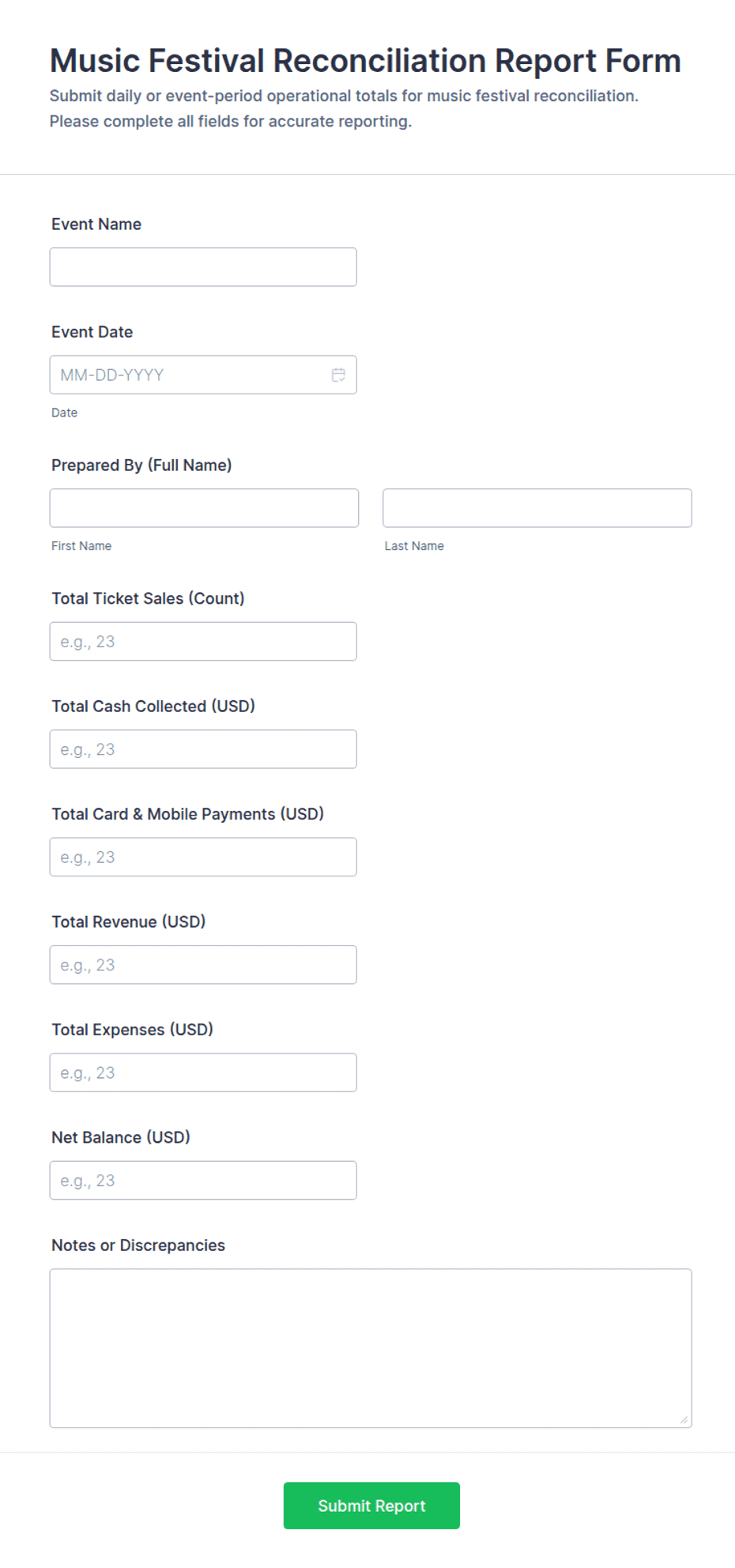Viewport: 735px width, 1568px height.
Task: Click the form title heading
Action: pyautogui.click(x=365, y=61)
